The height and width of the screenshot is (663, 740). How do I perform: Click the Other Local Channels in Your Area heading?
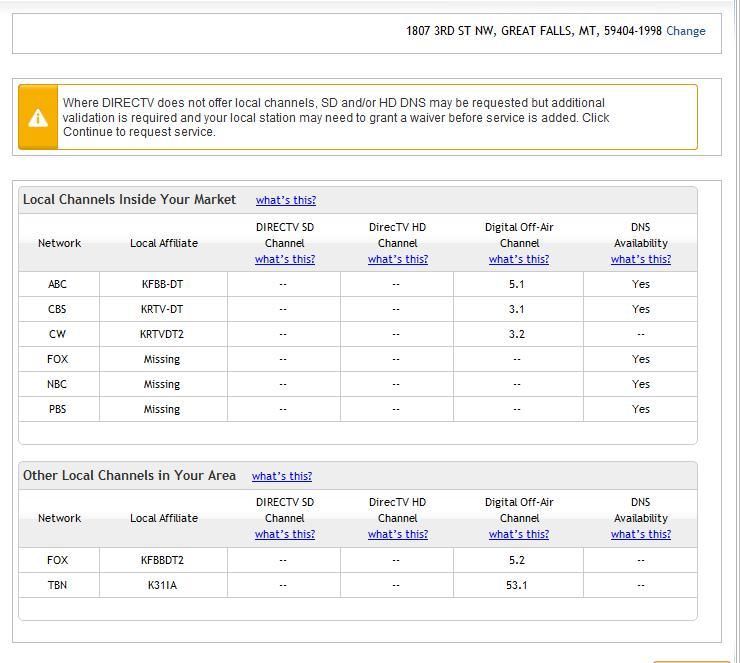129,475
